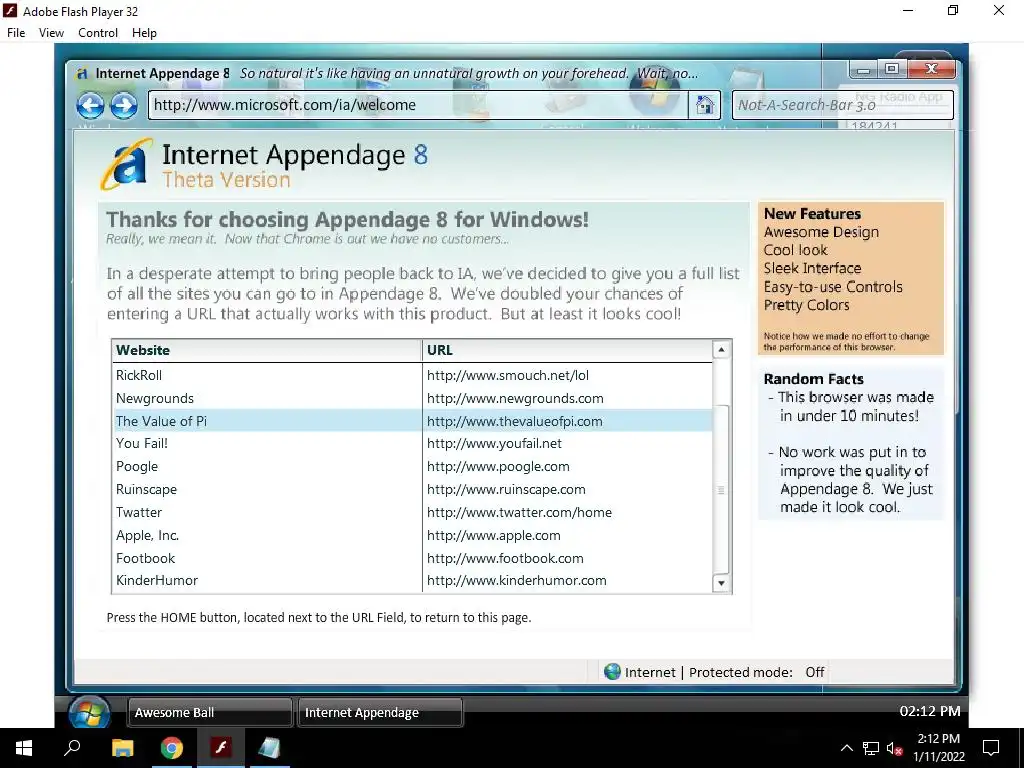Image resolution: width=1024 pixels, height=768 pixels.
Task: Select the Poogle row
Action: pos(412,467)
